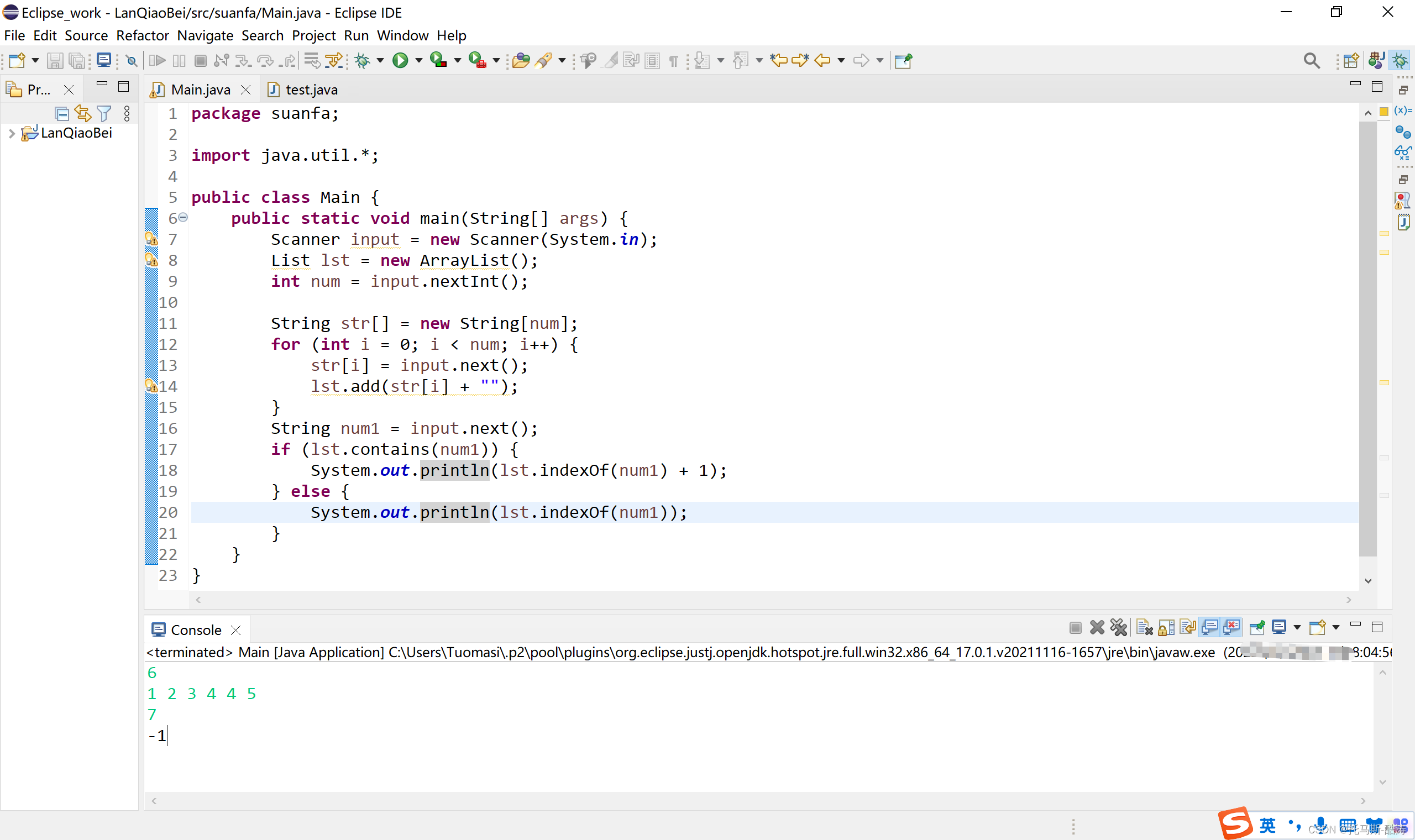Click the Run with Coverage icon
Screen dimensions: 1415x840
(438, 60)
